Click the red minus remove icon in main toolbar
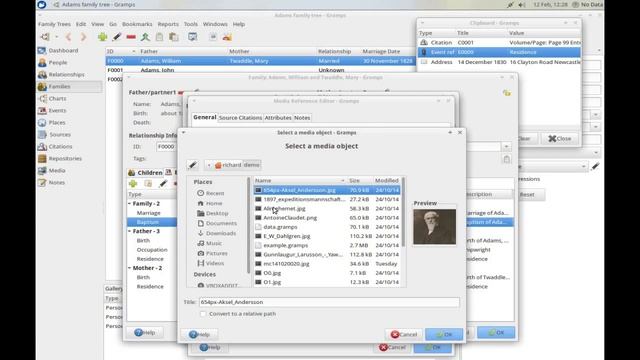The height and width of the screenshot is (360, 640). [x=131, y=37]
